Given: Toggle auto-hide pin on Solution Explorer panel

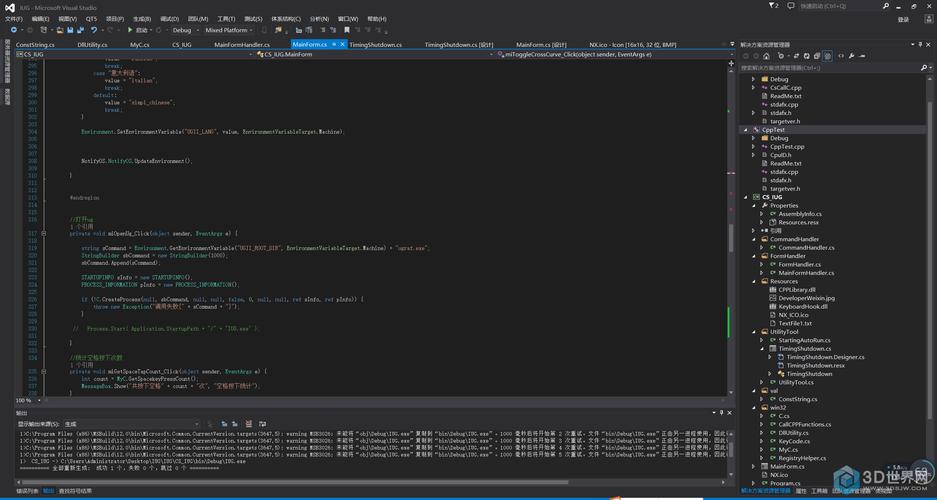Looking at the screenshot, I should click(x=919, y=45).
